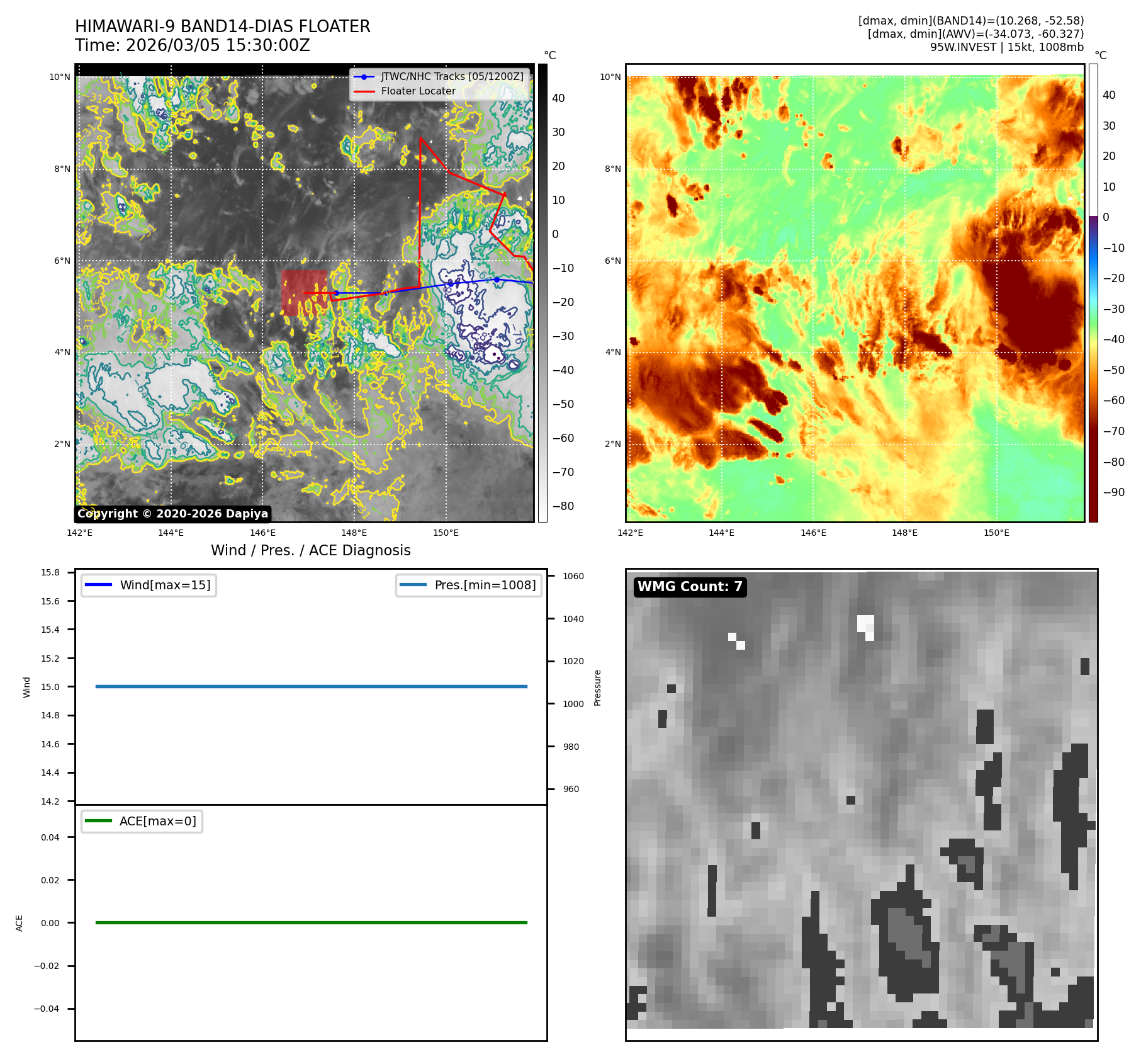Click the Time: 2026/03/05 15:30:00Z text
The height and width of the screenshot is (1064, 1141).
[x=192, y=45]
